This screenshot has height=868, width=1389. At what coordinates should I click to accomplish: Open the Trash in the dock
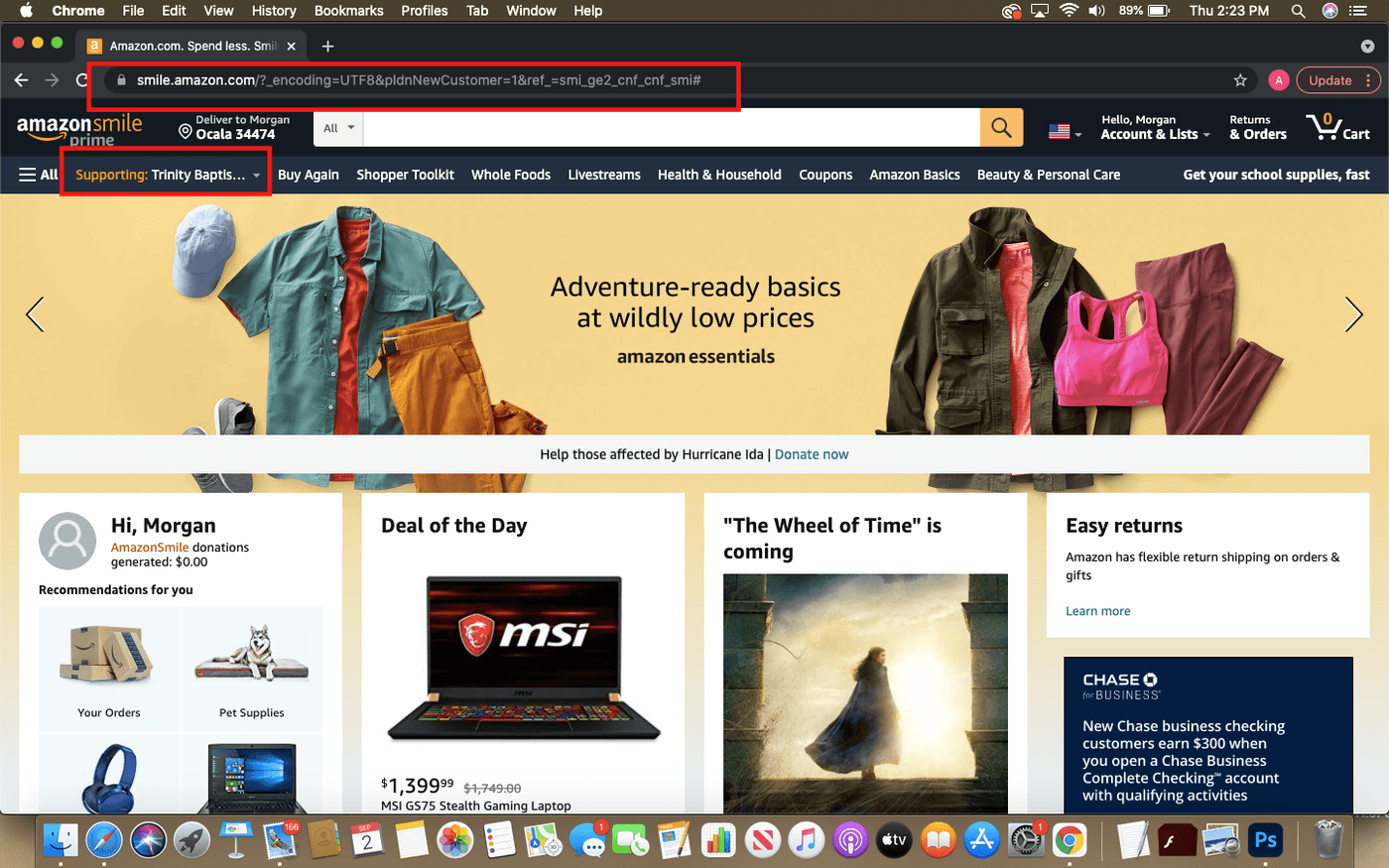1328,840
